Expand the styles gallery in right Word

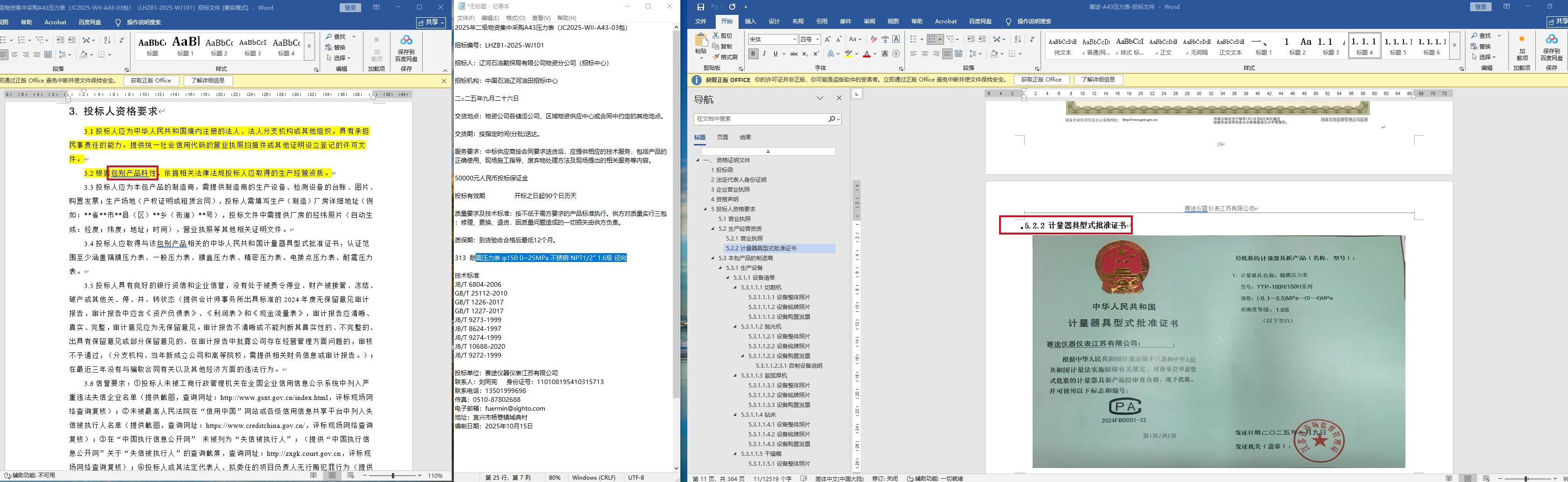pyautogui.click(x=1454, y=46)
